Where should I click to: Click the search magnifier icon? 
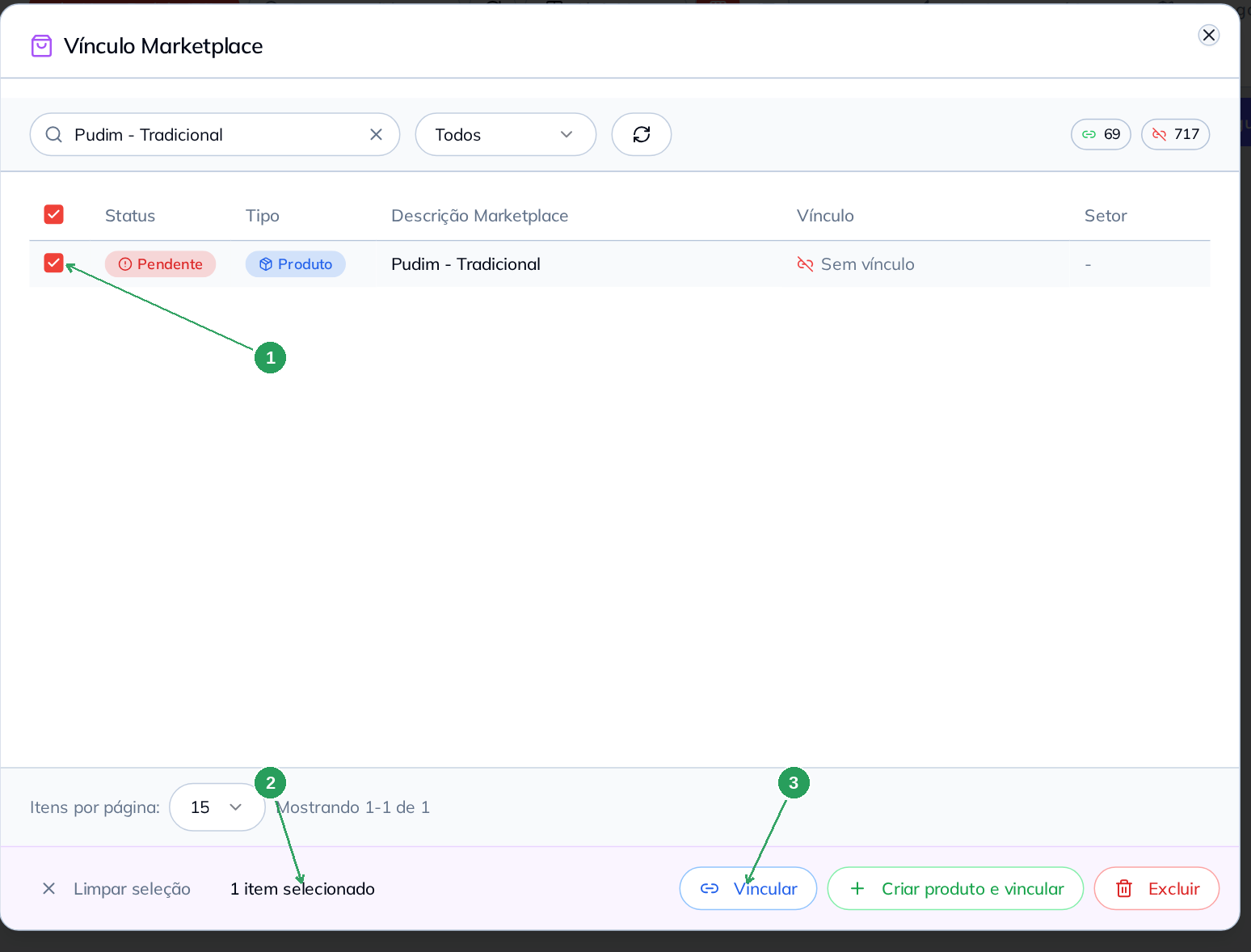(x=54, y=134)
